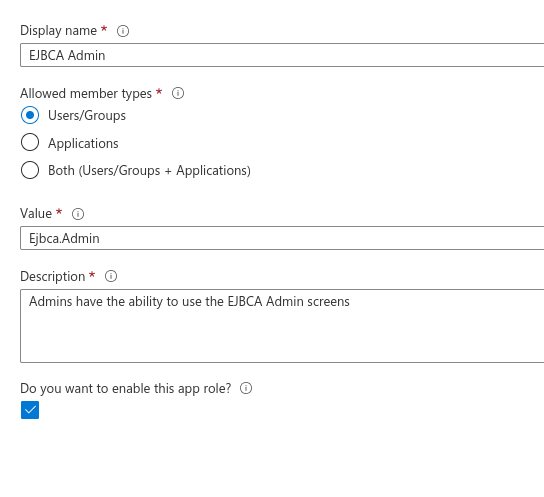544x497 pixels.
Task: Click the "Allowed member types" heading label
Action: 86,94
